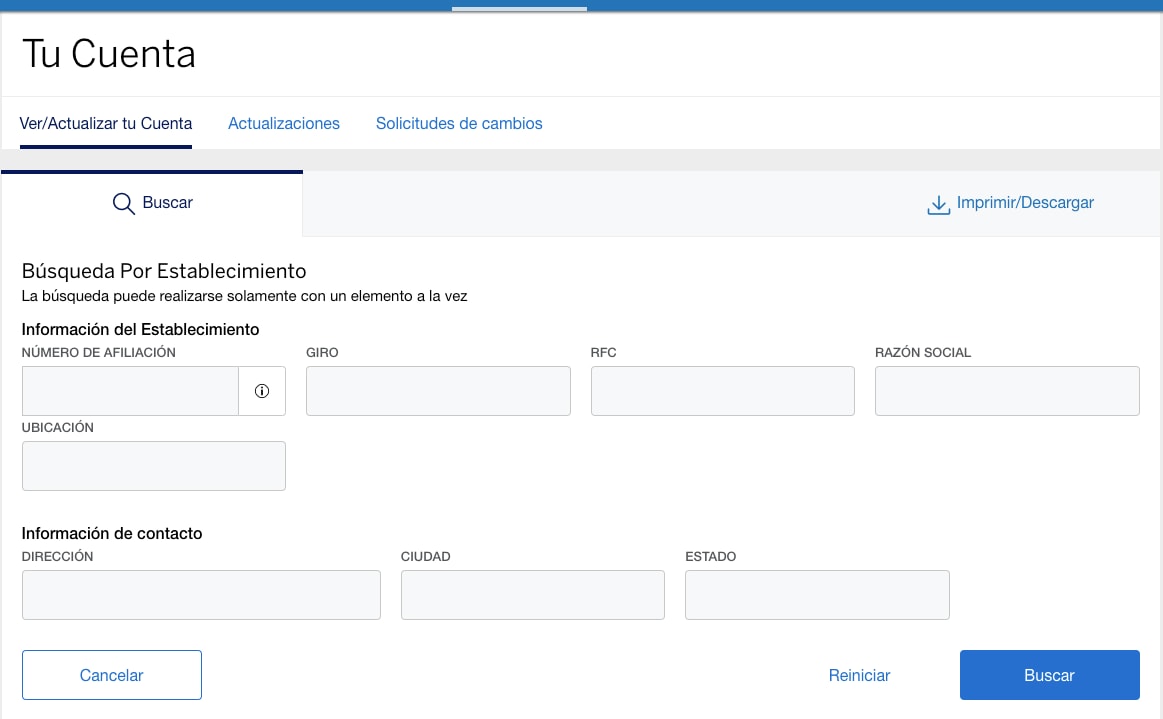This screenshot has height=719, width=1163.
Task: Switch to the Actualizaciones tab
Action: click(283, 123)
